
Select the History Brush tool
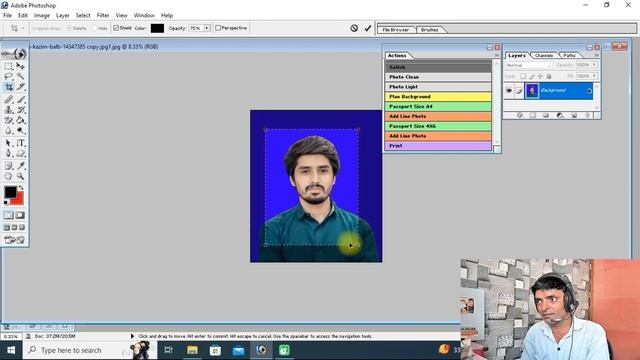click(x=20, y=110)
